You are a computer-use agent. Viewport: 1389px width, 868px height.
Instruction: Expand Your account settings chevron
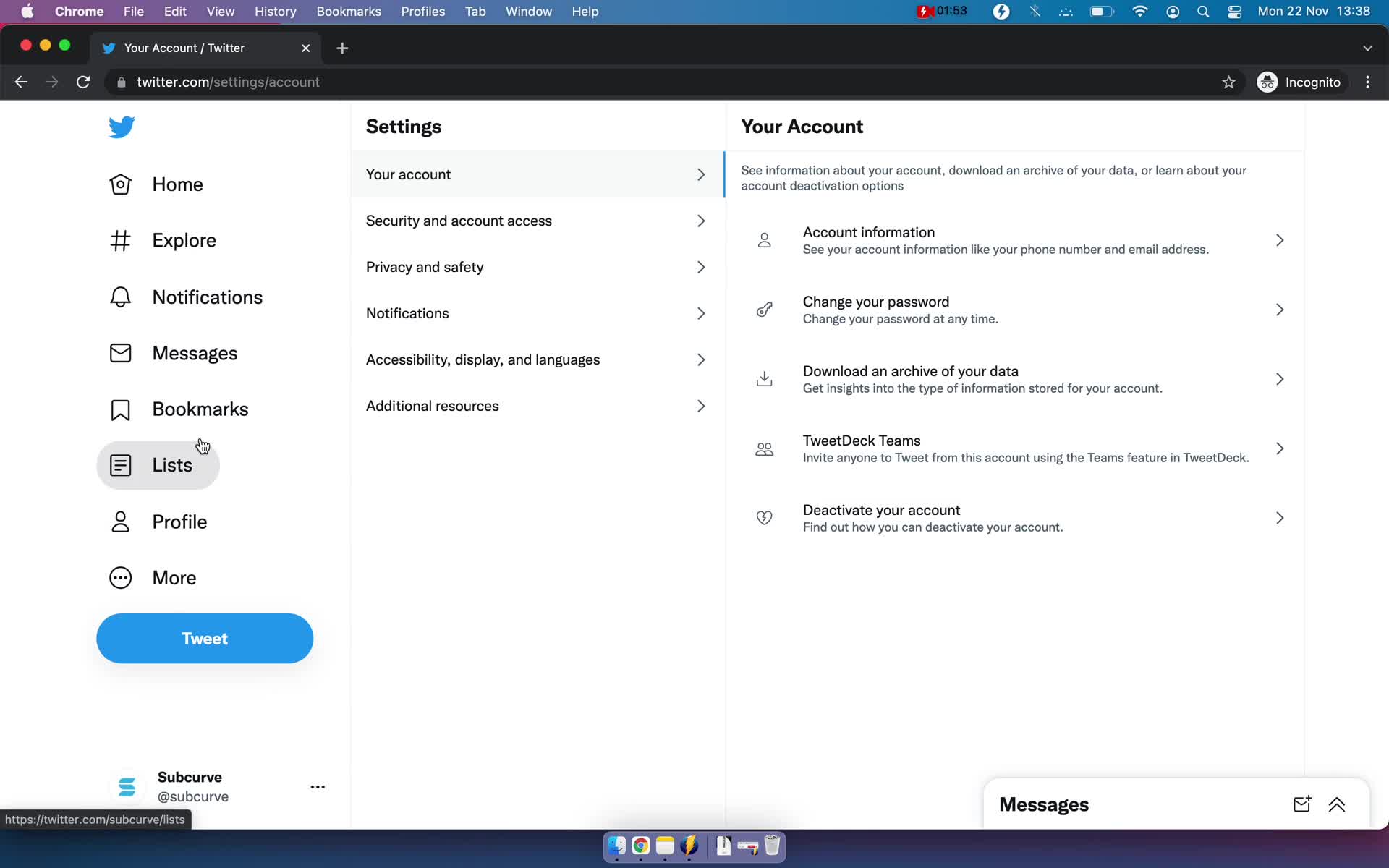[701, 174]
